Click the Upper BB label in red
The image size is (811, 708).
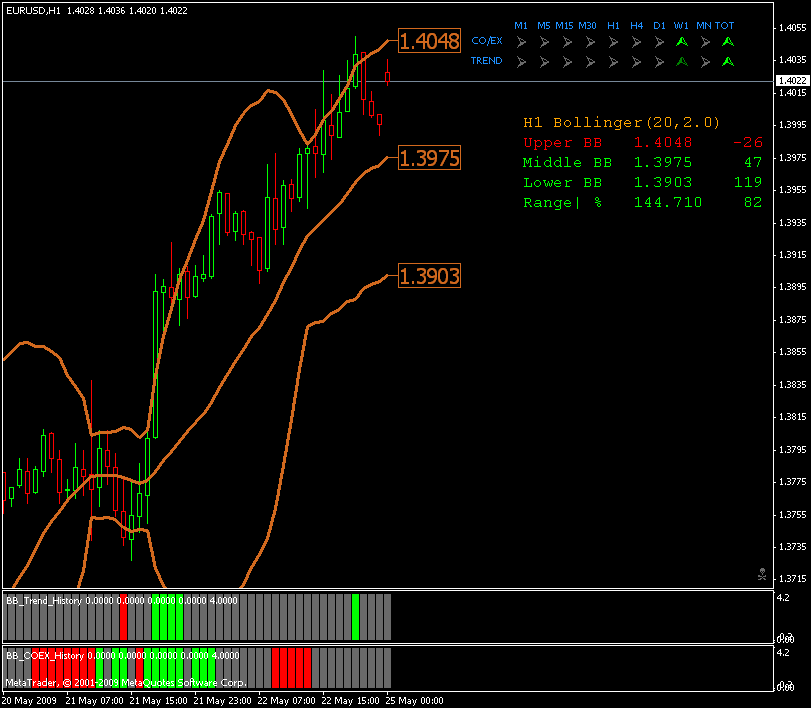tap(563, 142)
